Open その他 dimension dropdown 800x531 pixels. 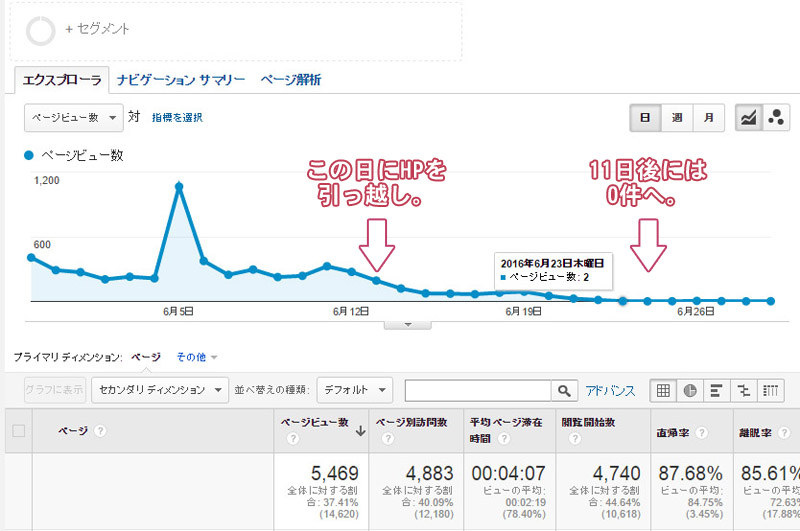[x=196, y=357]
